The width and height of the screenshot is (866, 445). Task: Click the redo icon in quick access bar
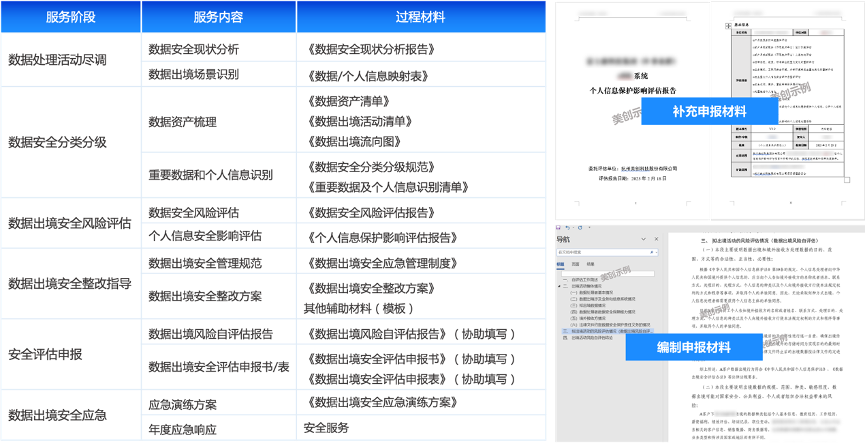coord(580,227)
